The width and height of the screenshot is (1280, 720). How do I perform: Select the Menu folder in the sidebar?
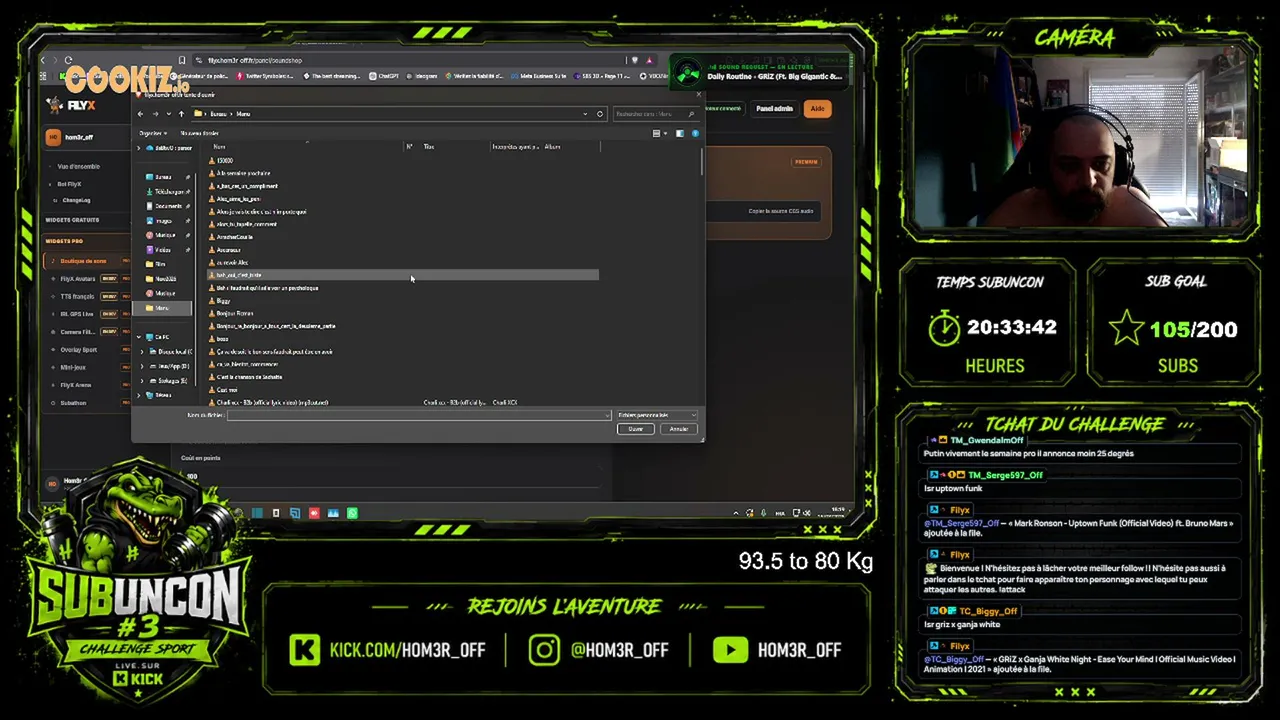point(162,308)
